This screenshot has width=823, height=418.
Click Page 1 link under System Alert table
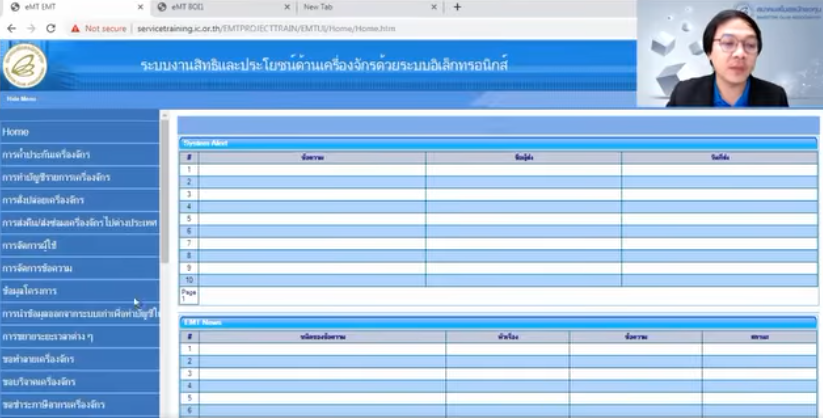coord(187,295)
